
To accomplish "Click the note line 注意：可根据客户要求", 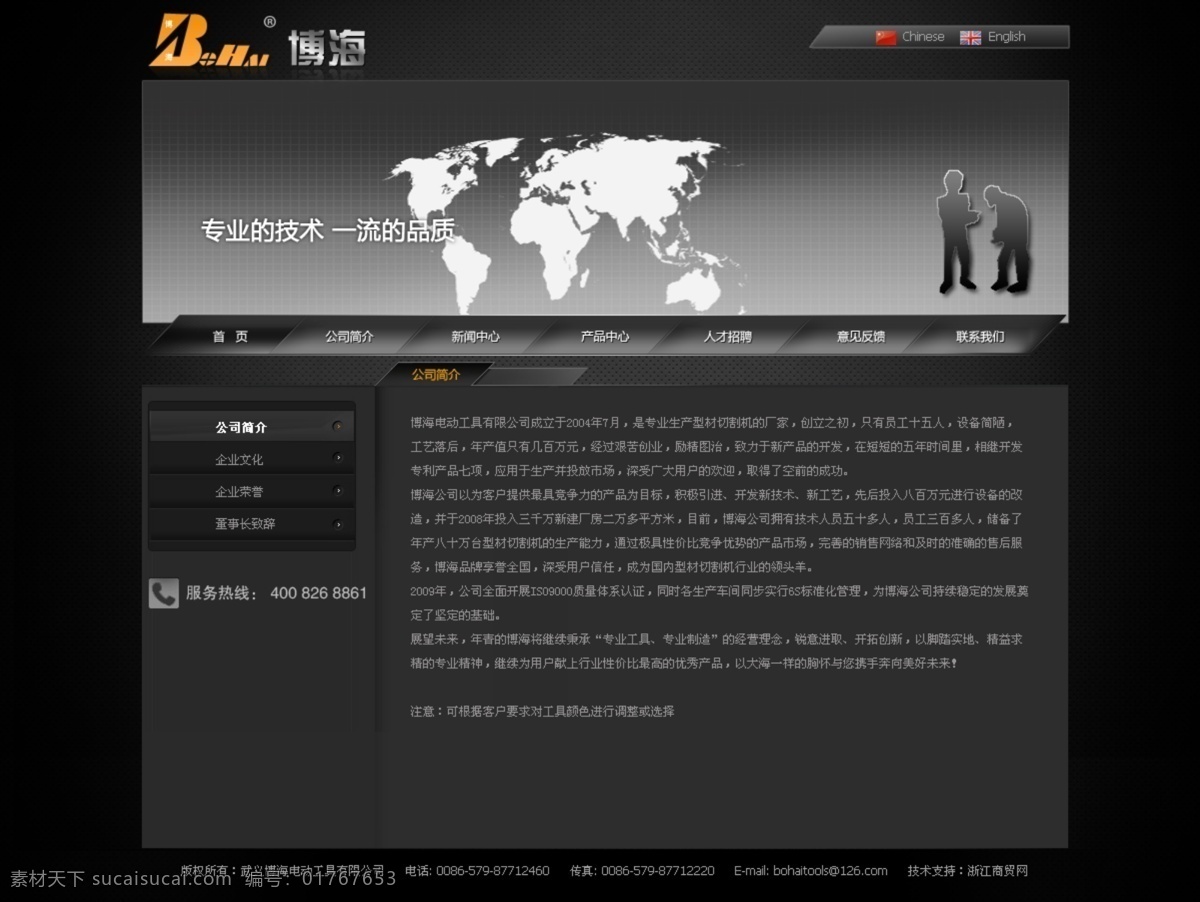I will [x=542, y=712].
